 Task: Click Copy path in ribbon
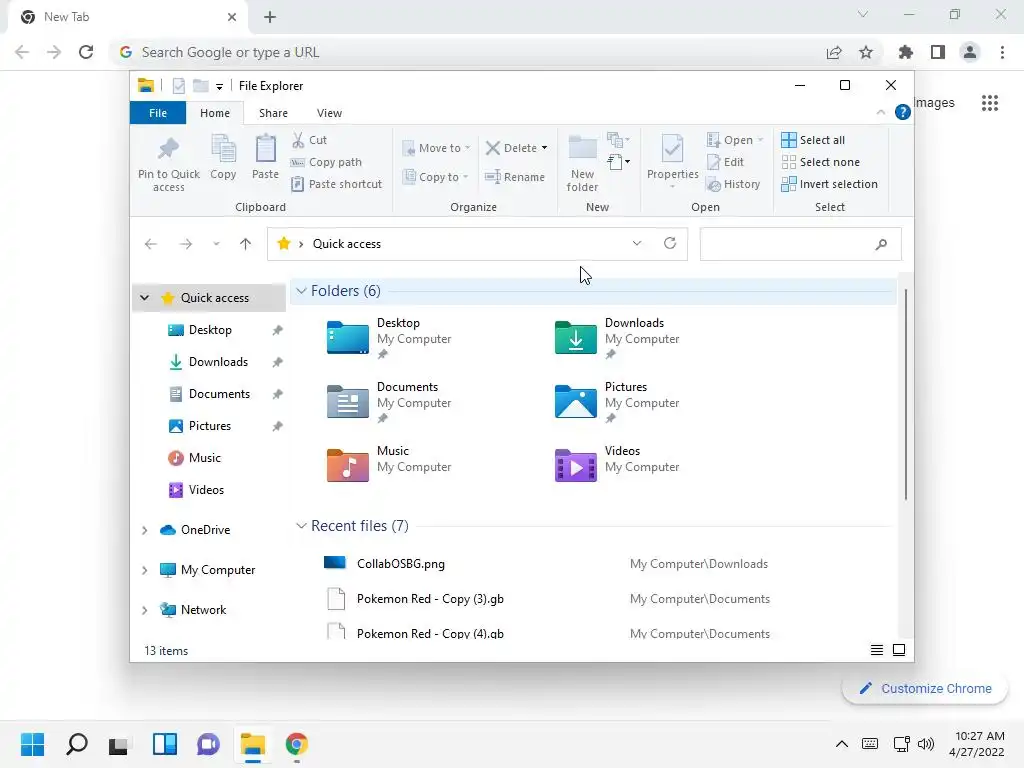(x=327, y=162)
